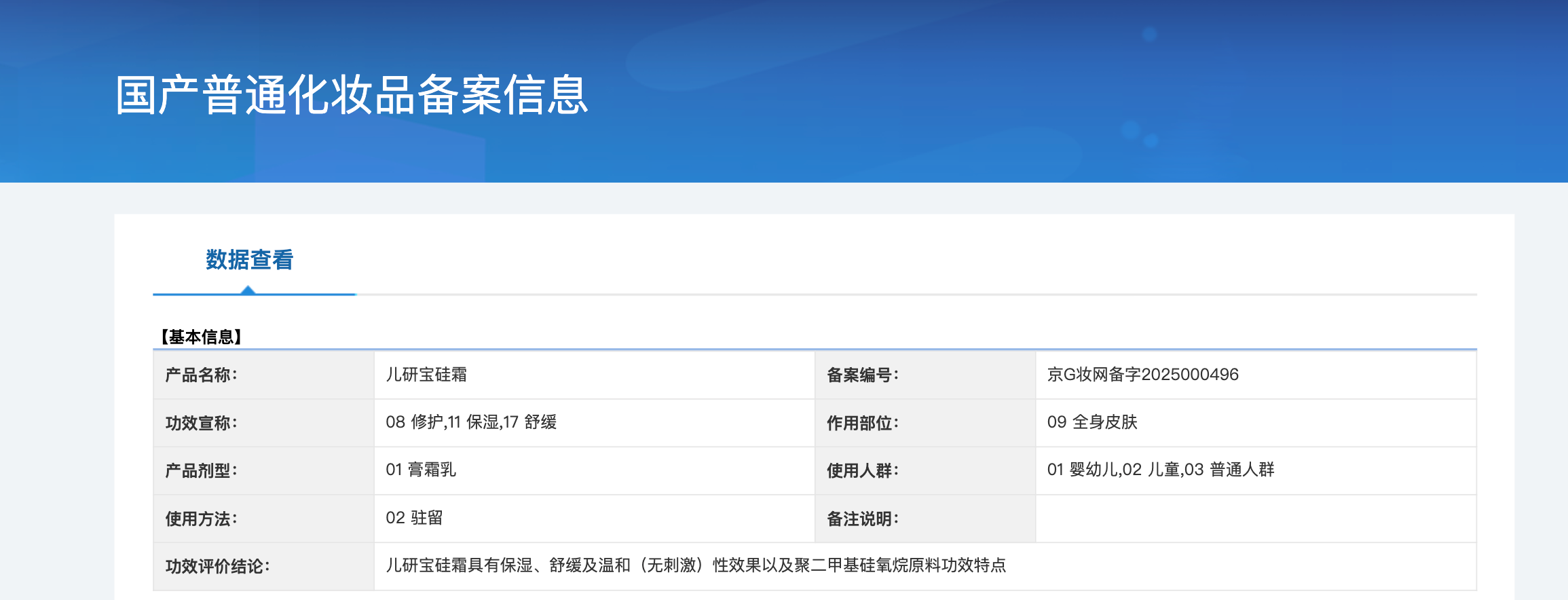Viewport: 1568px width, 600px height.
Task: Click the triangle indicator under 数据查看
Action: pos(248,290)
